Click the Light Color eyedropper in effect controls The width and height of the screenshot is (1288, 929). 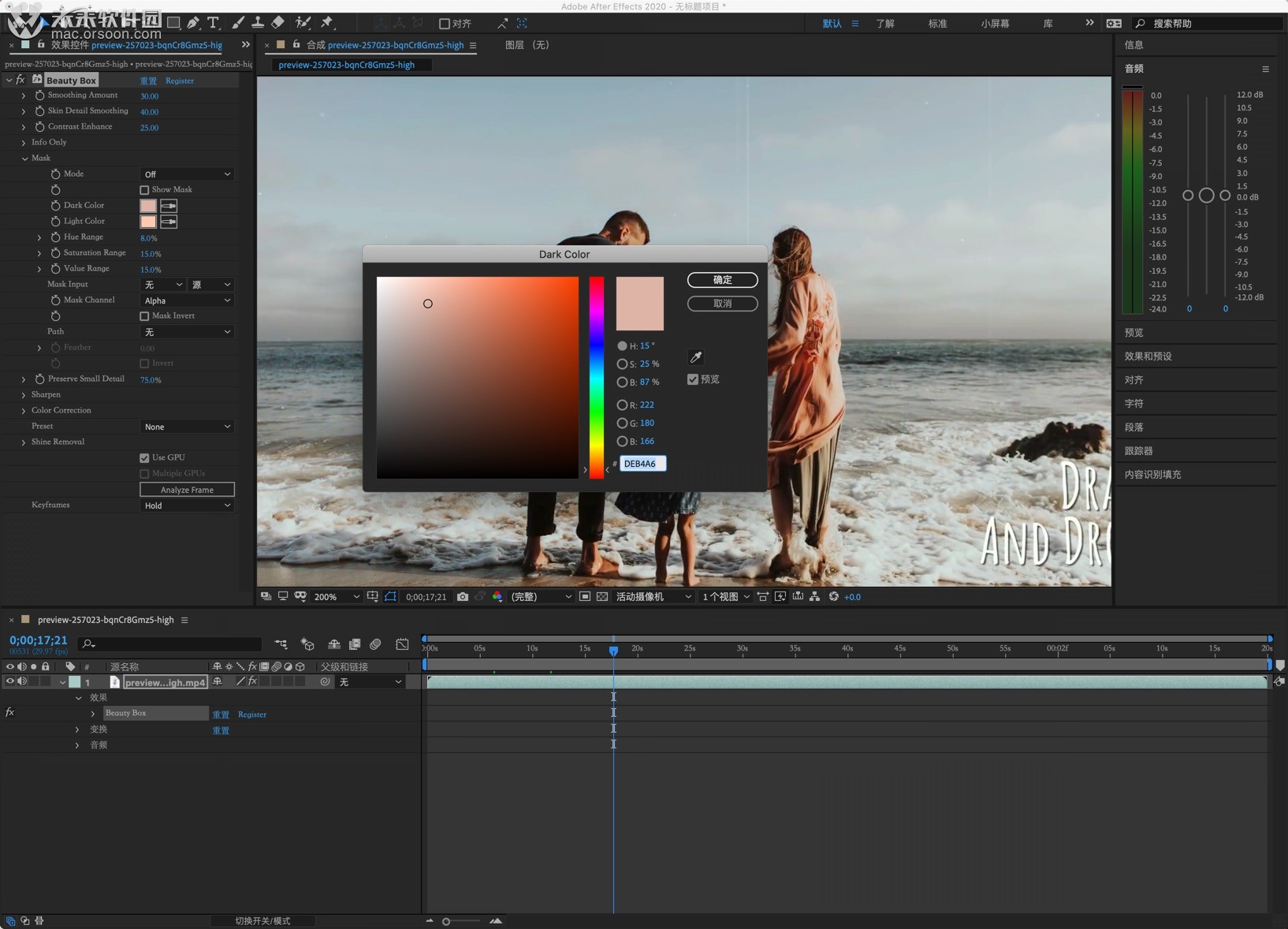point(169,222)
